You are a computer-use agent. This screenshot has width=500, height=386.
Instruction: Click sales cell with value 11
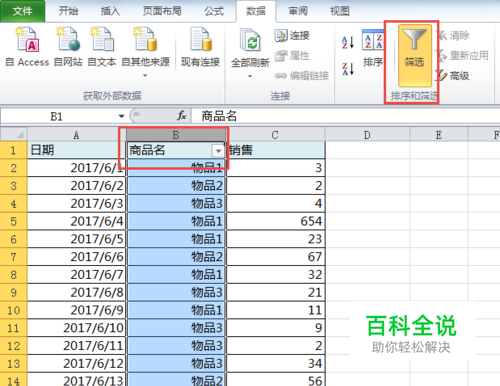(275, 310)
